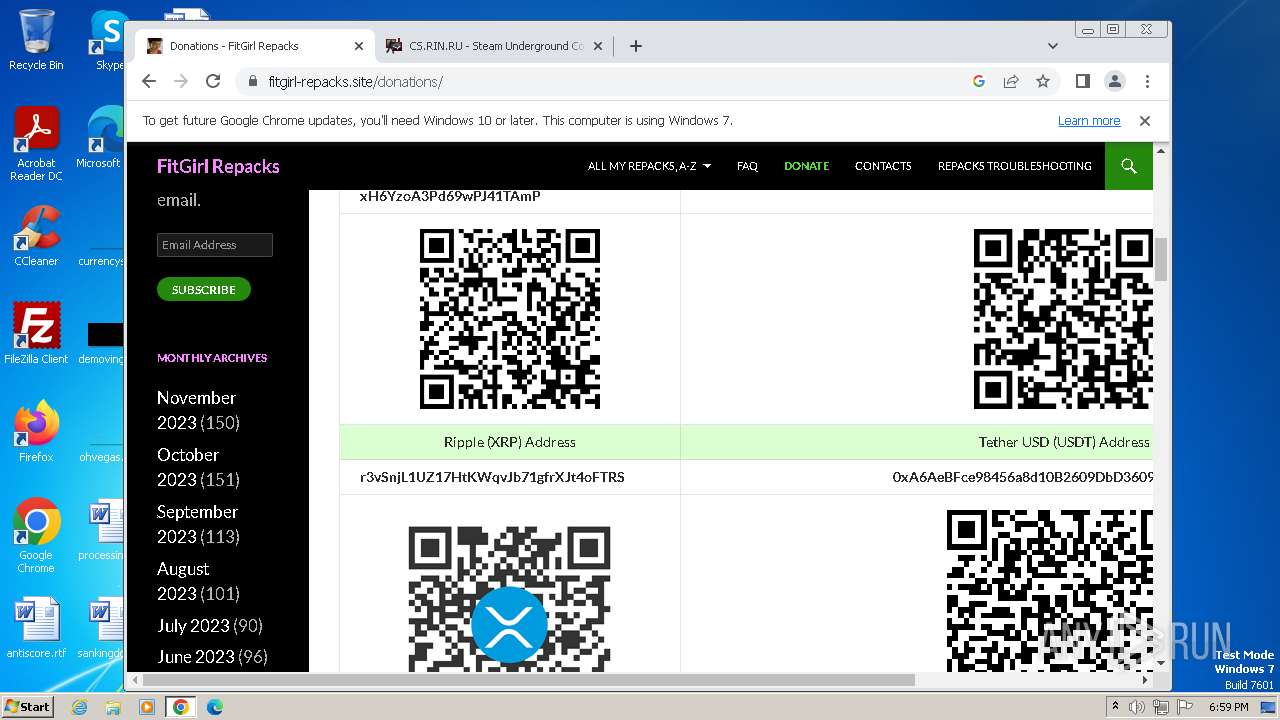Screen dimensions: 1280x720
Task: Open antiscore.rtf desktop file
Action: tap(36, 628)
